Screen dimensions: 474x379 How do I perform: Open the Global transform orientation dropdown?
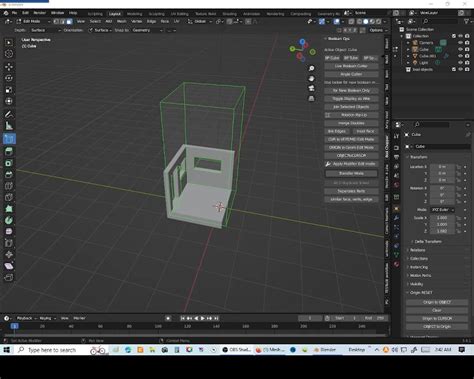click(x=200, y=21)
